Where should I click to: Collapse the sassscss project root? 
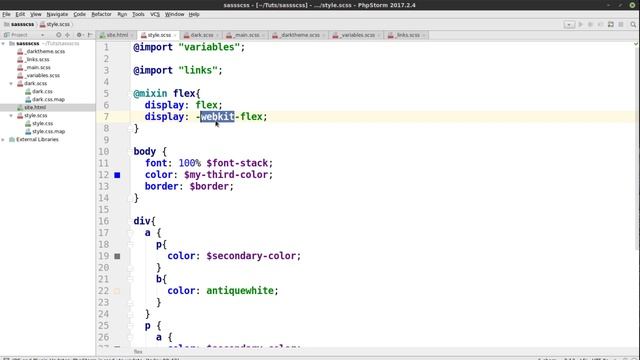[4, 43]
